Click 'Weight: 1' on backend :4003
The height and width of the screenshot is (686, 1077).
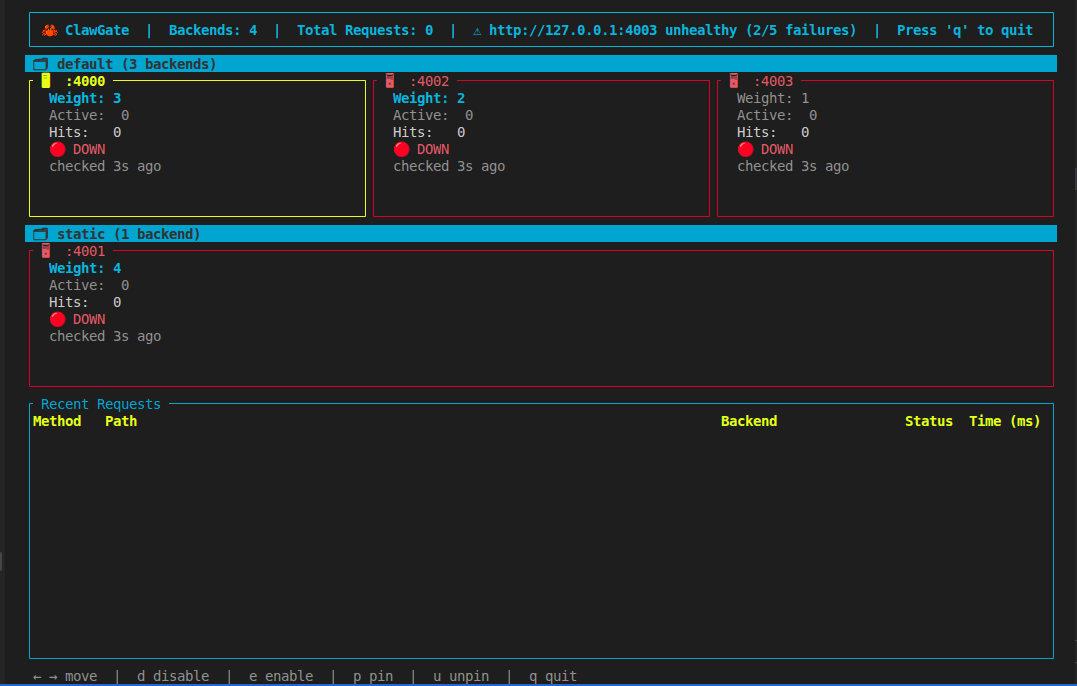coord(773,98)
